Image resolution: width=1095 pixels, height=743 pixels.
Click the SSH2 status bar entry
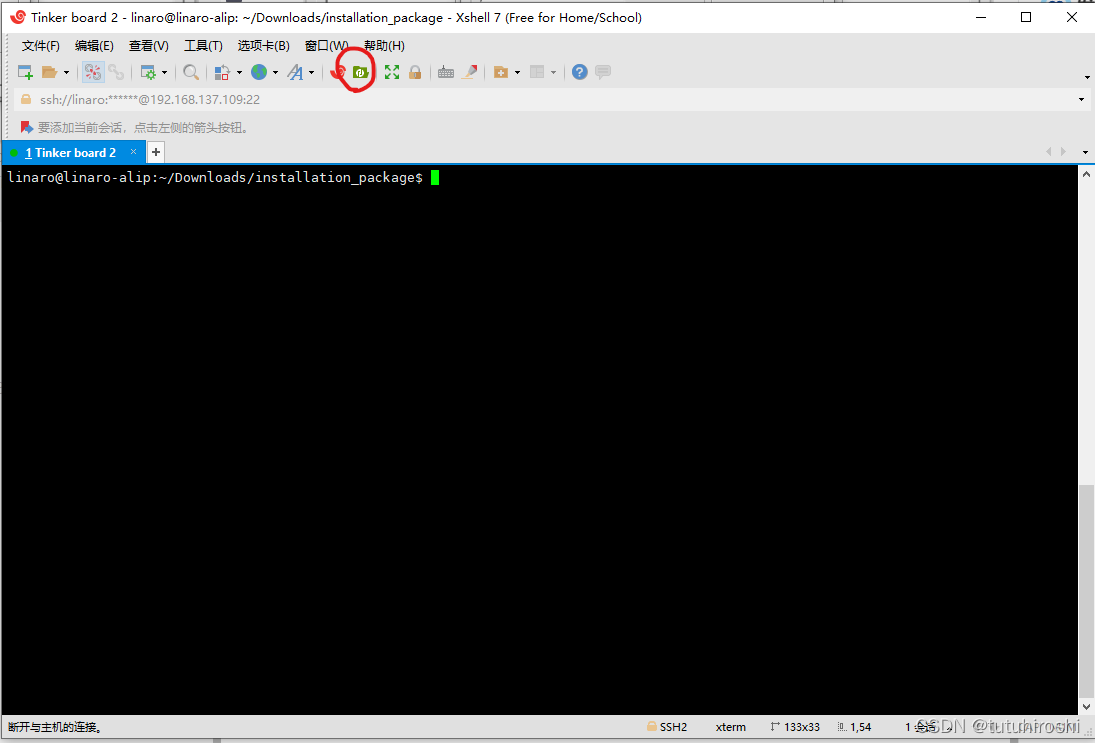tap(667, 727)
